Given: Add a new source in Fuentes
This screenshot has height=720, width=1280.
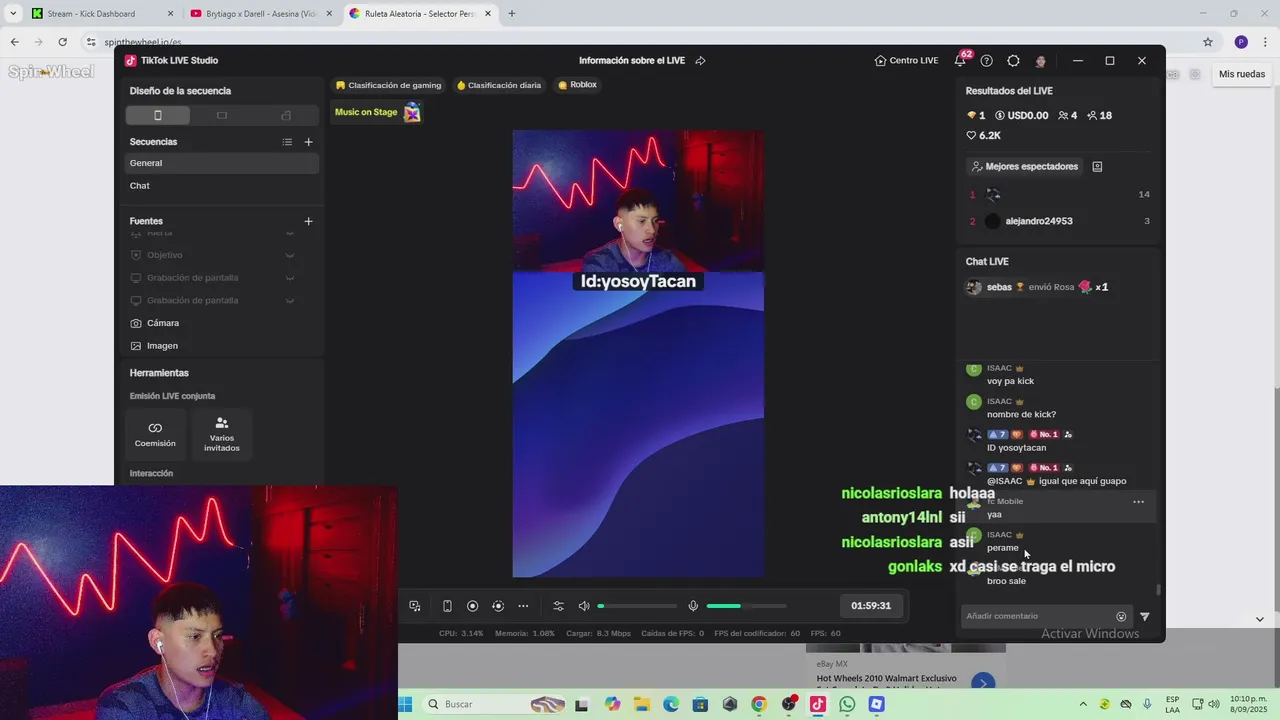Looking at the screenshot, I should (x=308, y=221).
